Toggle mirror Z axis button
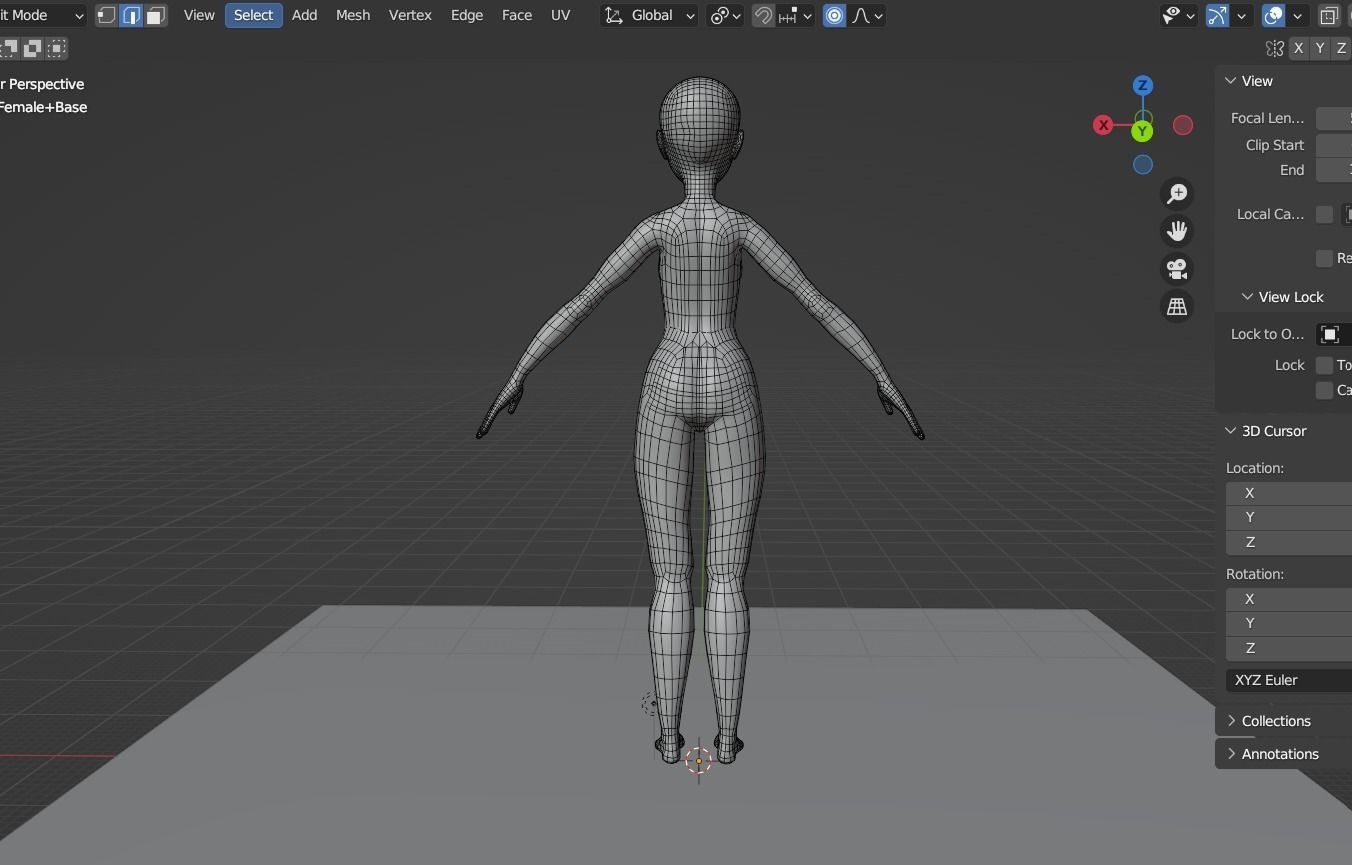 point(1341,48)
